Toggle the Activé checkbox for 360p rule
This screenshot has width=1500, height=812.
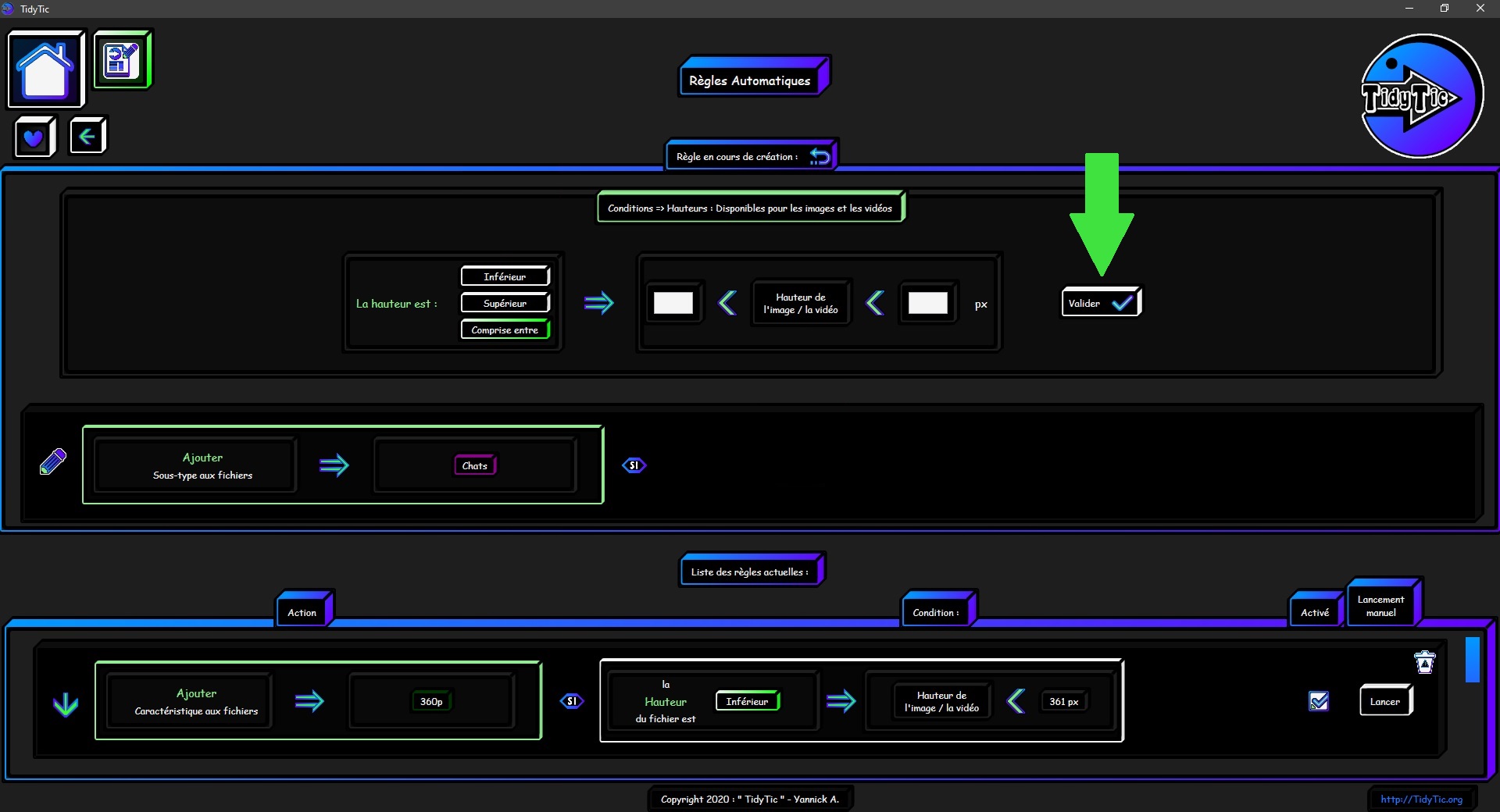click(1319, 701)
